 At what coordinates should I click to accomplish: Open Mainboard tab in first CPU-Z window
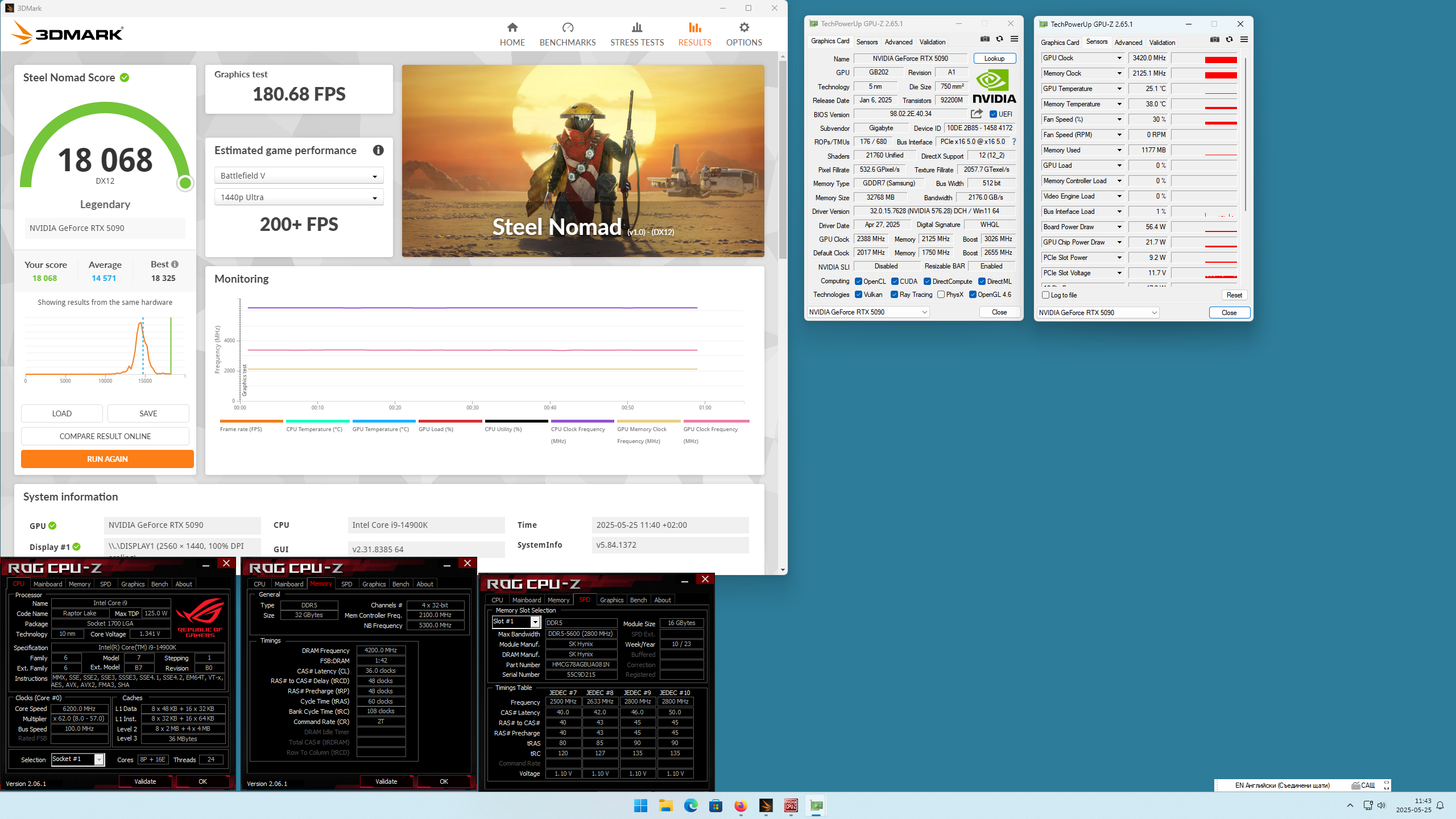tap(48, 584)
